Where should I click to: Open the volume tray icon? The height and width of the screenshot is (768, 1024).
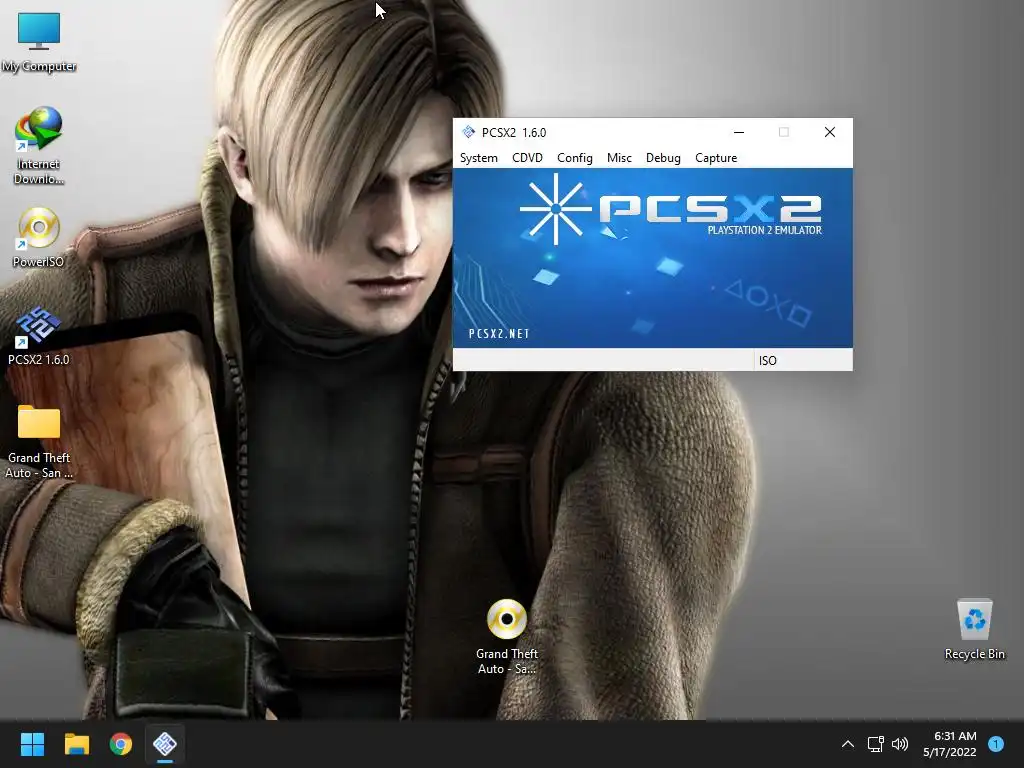click(900, 744)
